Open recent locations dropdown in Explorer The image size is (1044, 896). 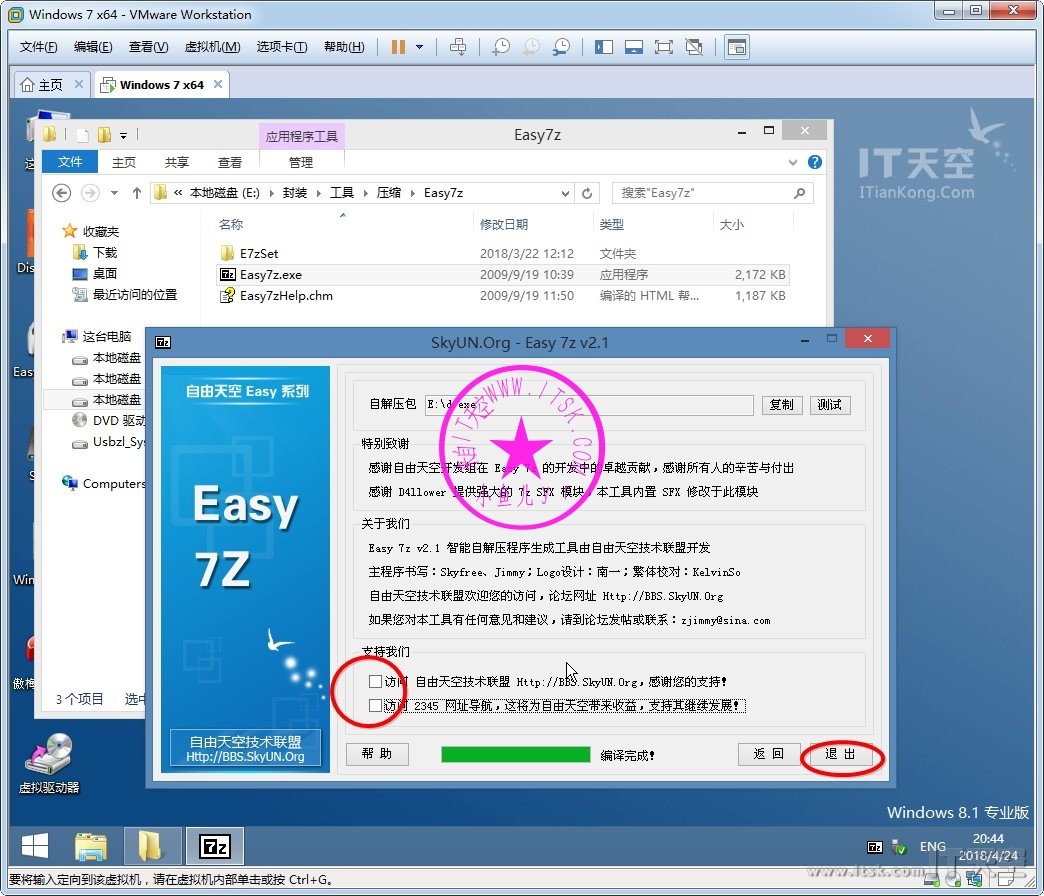[115, 193]
